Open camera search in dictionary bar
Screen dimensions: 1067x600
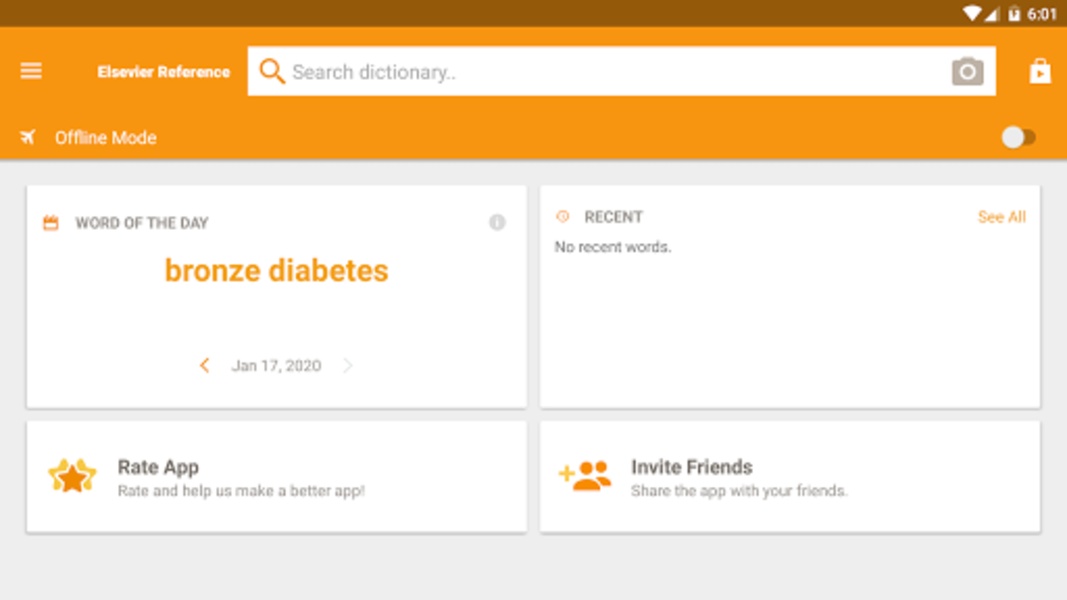point(967,71)
